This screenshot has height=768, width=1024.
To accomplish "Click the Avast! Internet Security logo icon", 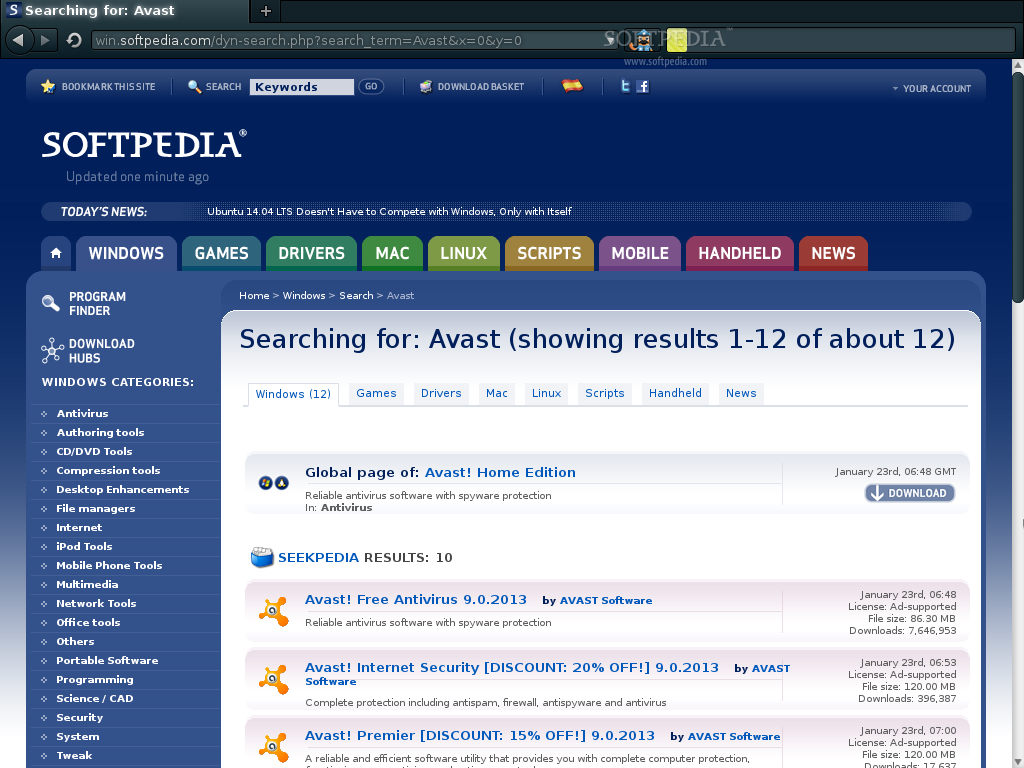I will point(274,679).
